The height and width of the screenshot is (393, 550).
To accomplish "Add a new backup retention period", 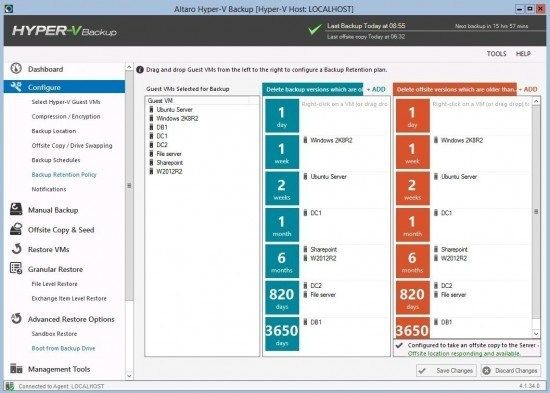I will click(376, 89).
